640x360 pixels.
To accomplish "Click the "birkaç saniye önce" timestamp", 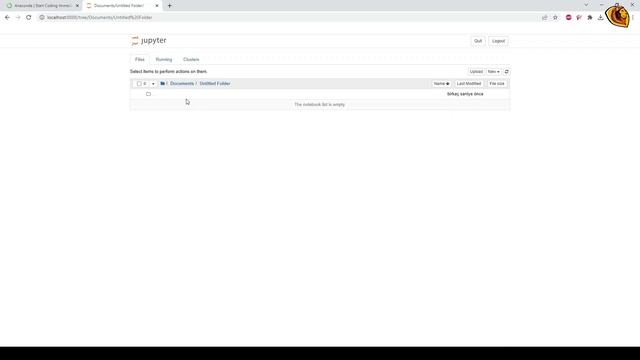I will (465, 94).
